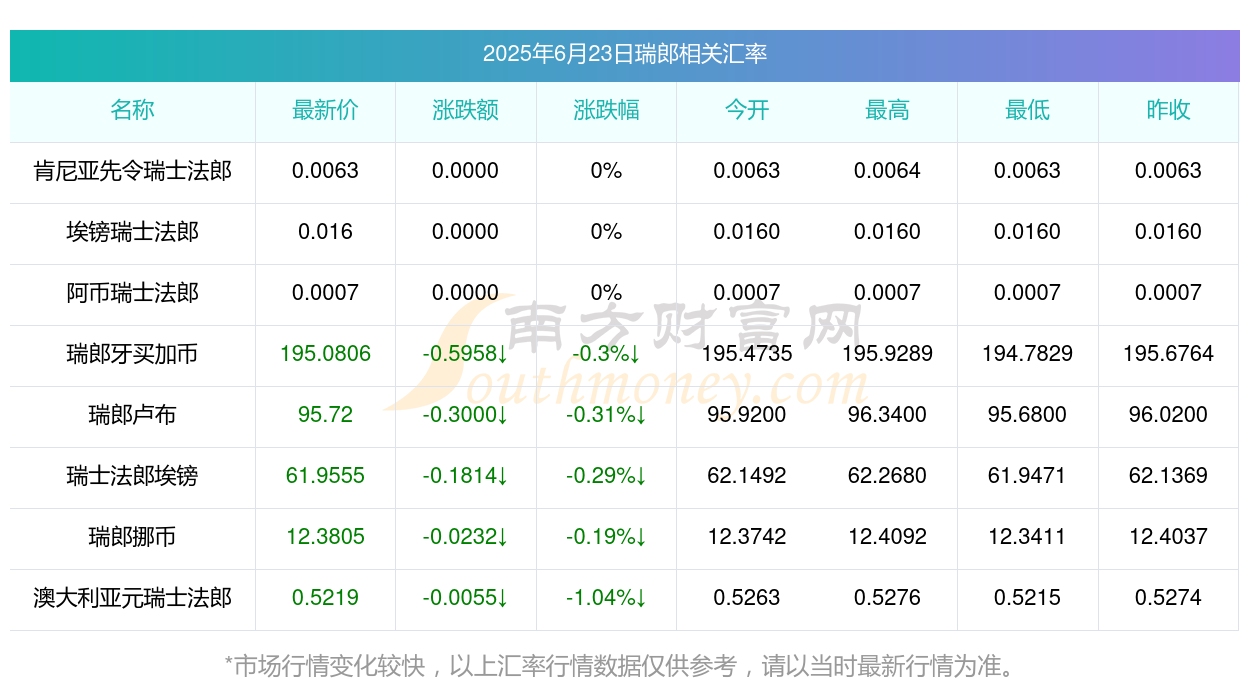Select the 昨收 column header
Viewport: 1250px width, 698px height.
[x=1168, y=110]
